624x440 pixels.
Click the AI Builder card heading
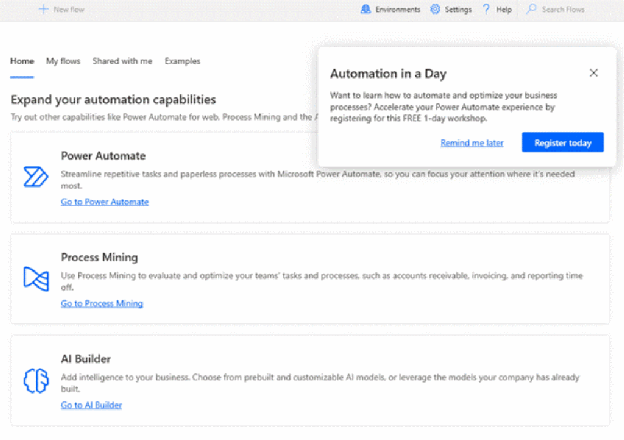pos(86,359)
